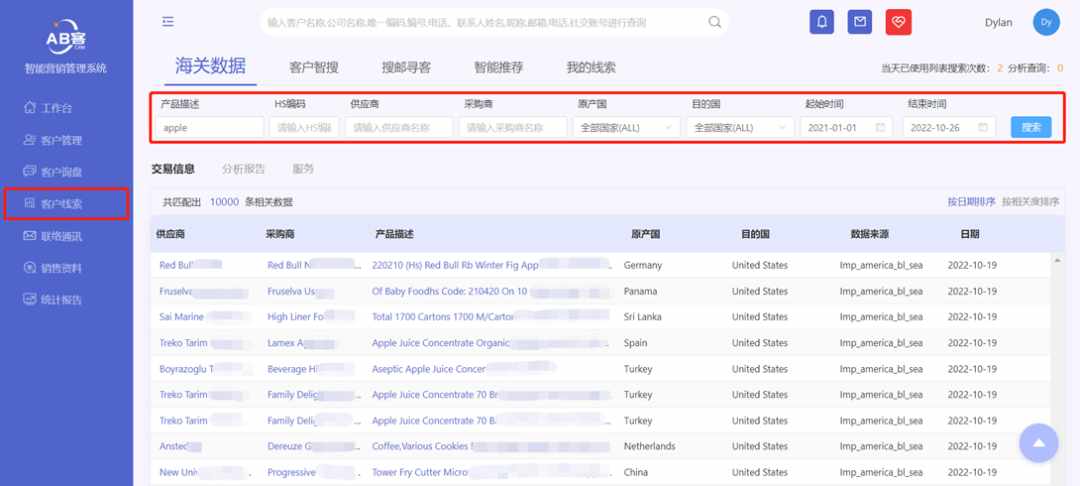The height and width of the screenshot is (486, 1080).
Task: Open product link Tower Fry Cutter Micro
Action: [x=420, y=472]
